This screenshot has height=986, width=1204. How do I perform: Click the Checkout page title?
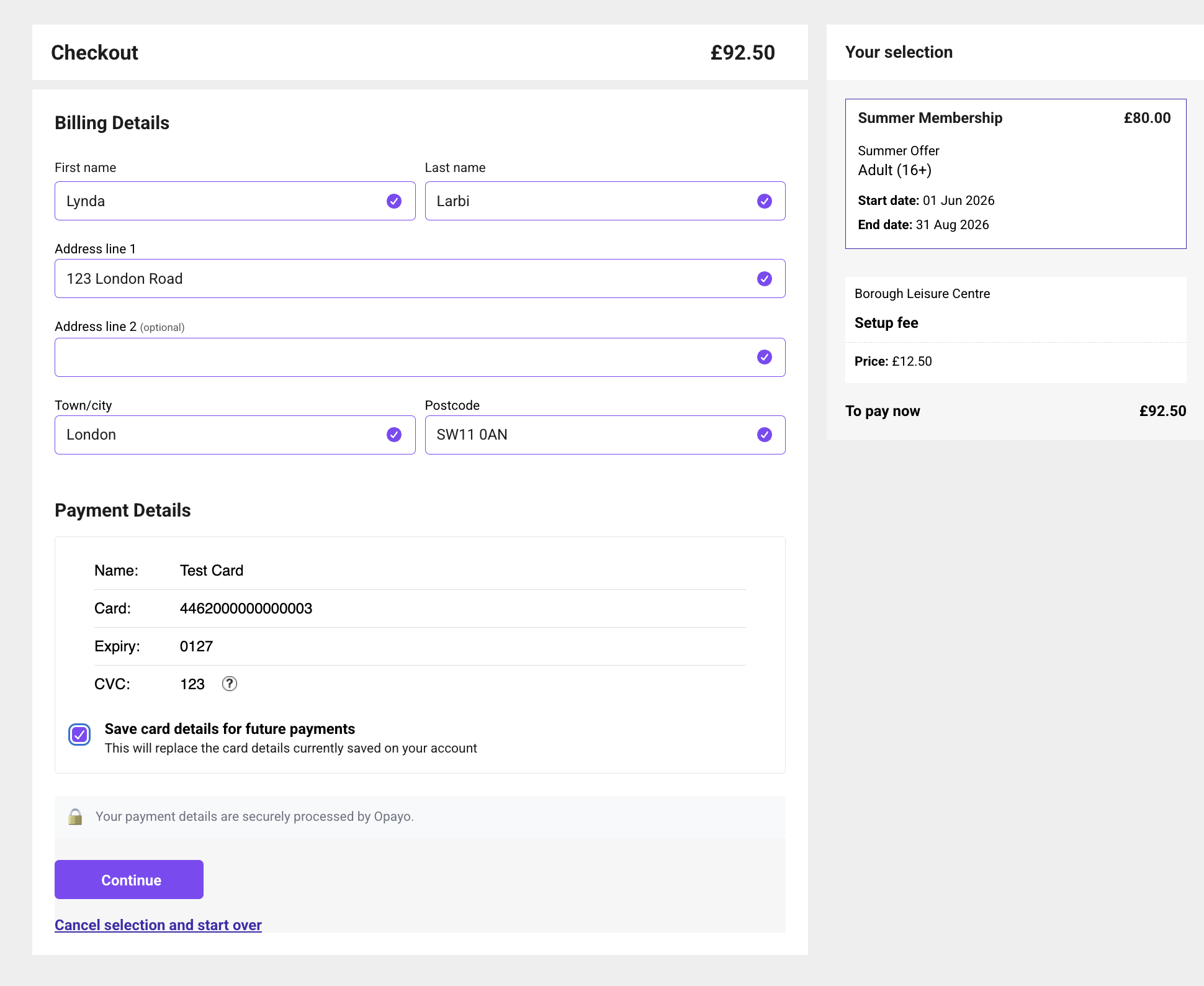click(x=94, y=53)
